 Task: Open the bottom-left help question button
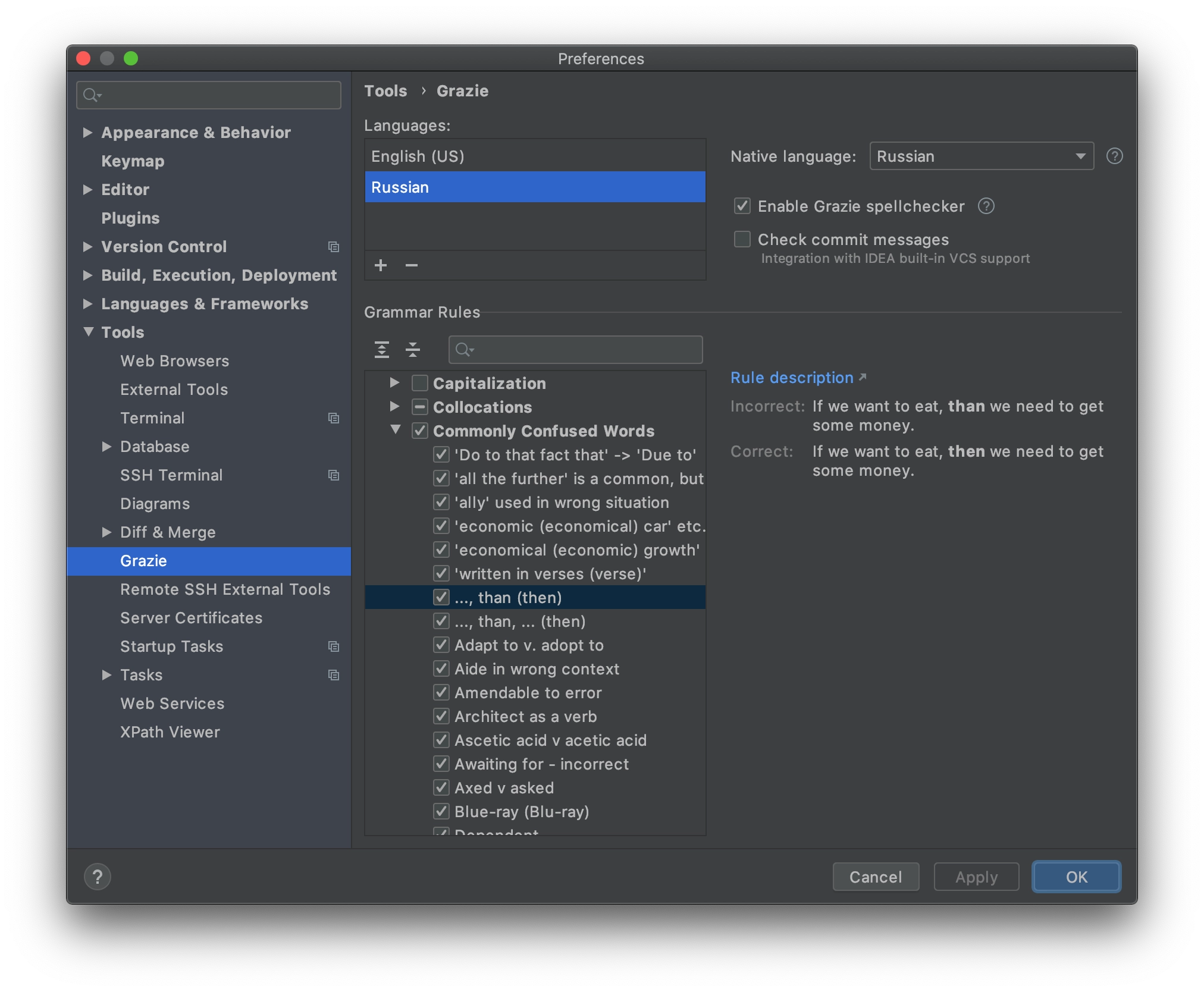[x=98, y=877]
